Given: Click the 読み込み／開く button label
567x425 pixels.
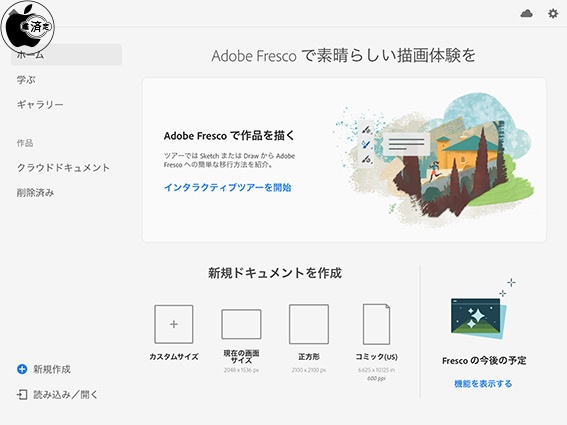Looking at the screenshot, I should (66, 394).
